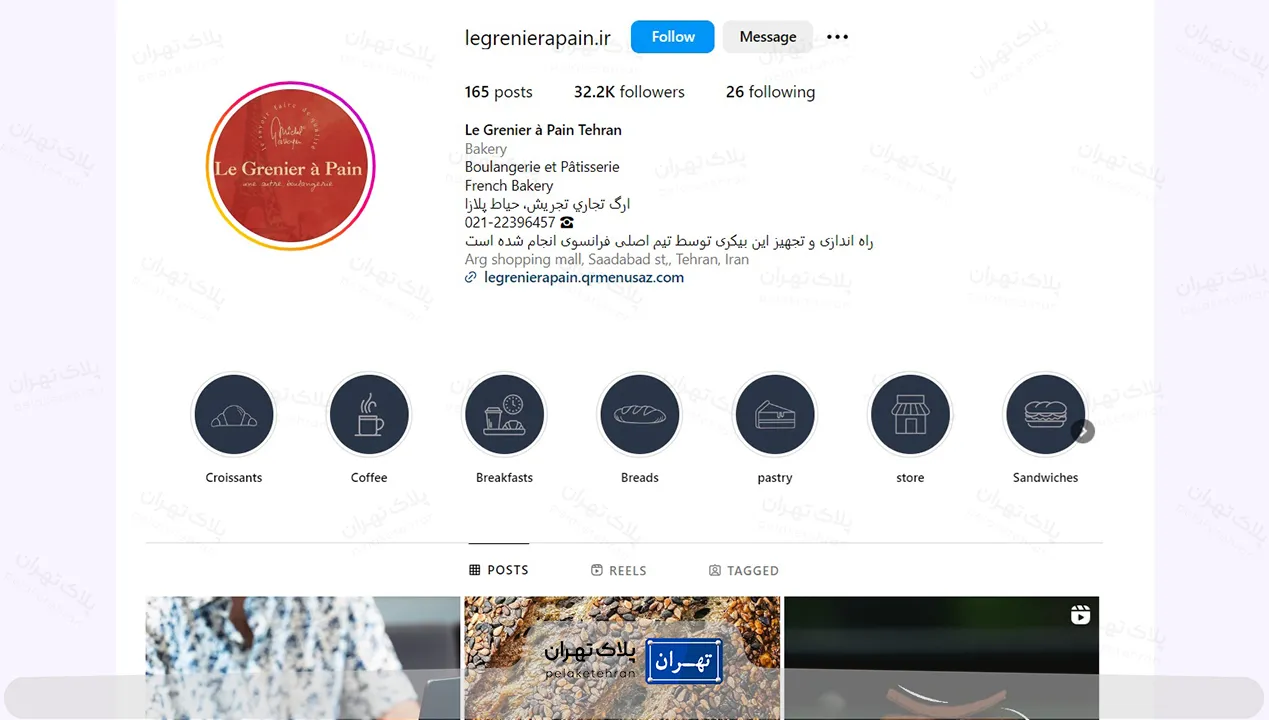The width and height of the screenshot is (1269, 720).
Task: Open the reel post thumbnail
Action: [x=942, y=658]
